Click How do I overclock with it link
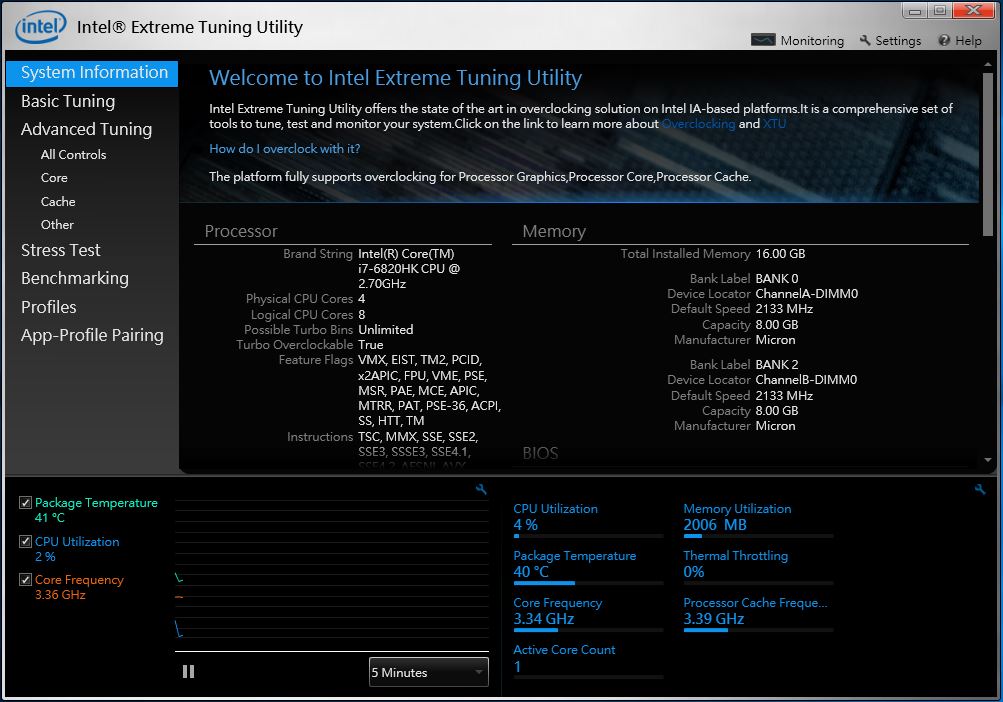The width and height of the screenshot is (1003, 702). 285,148
